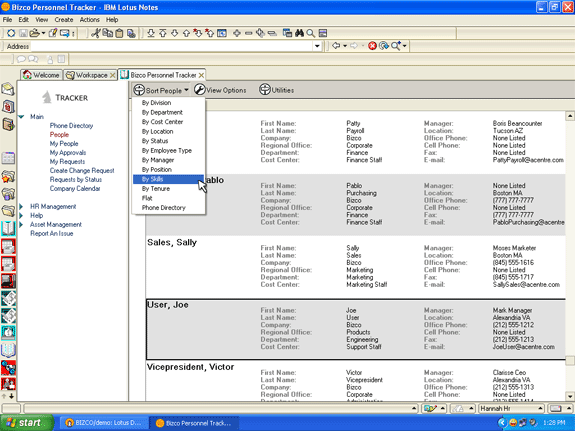Close the Bizco Personnel Tracker tab

click(x=201, y=75)
